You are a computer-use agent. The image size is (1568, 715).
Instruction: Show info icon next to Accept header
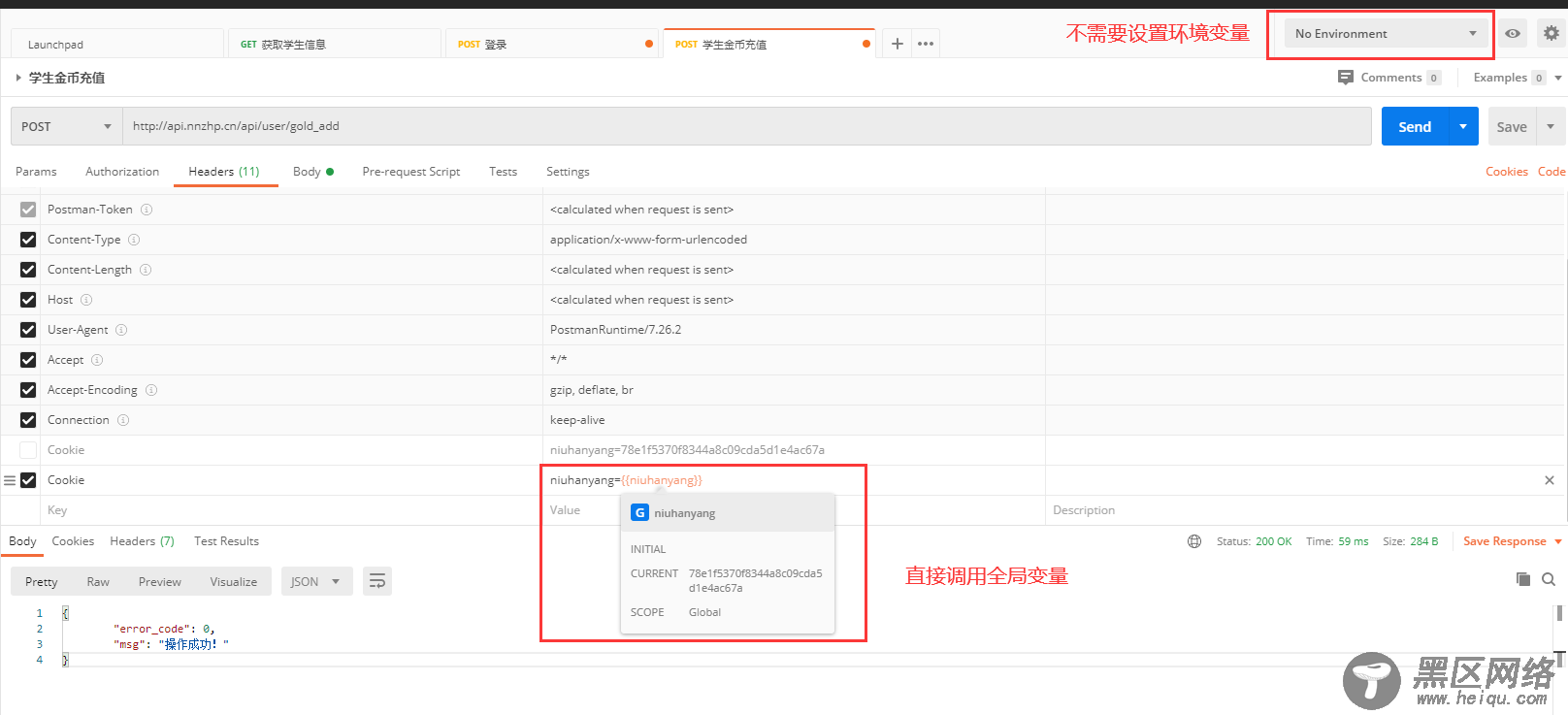coord(97,360)
